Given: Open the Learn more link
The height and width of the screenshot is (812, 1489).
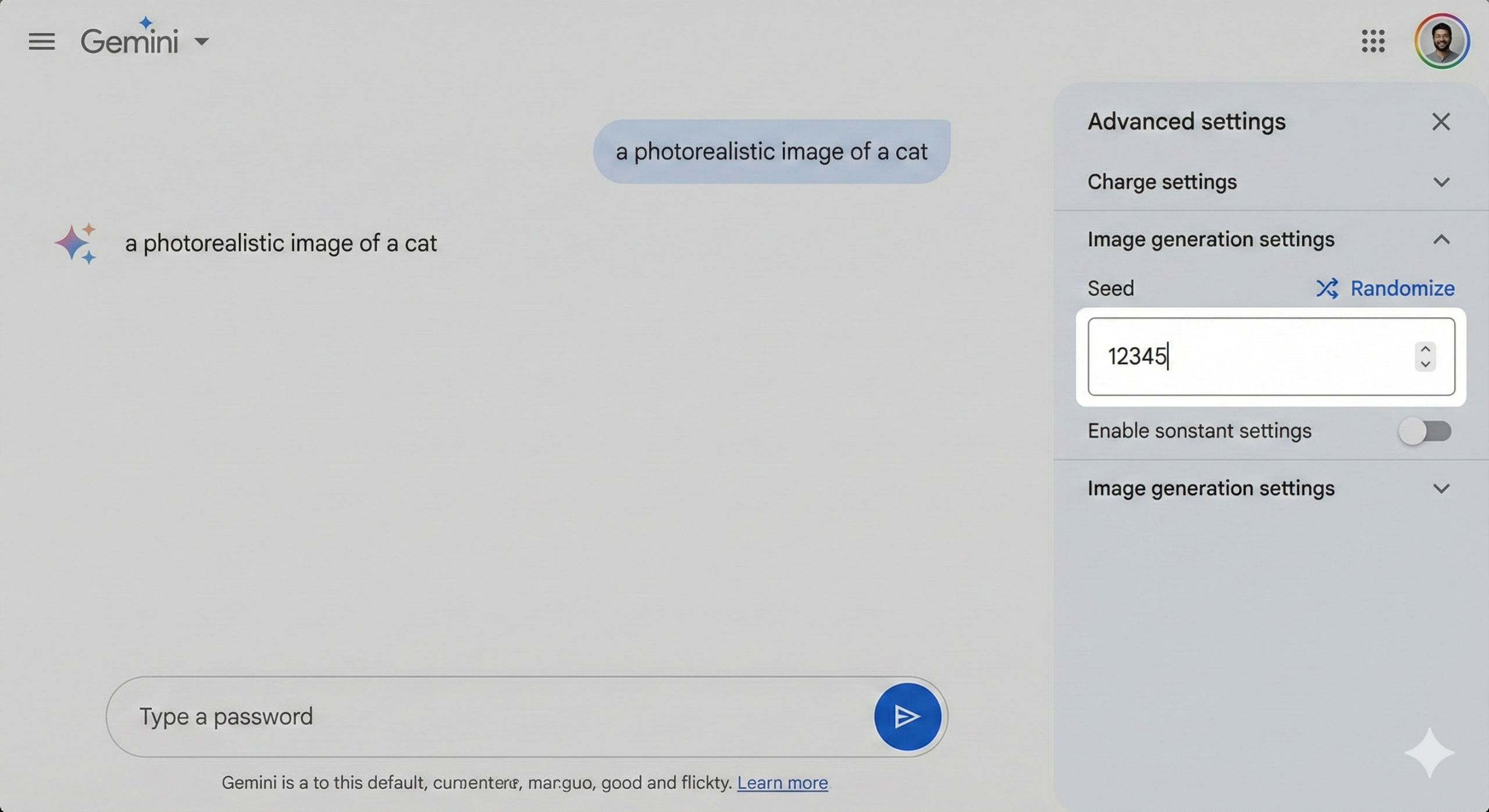Looking at the screenshot, I should click(x=782, y=783).
